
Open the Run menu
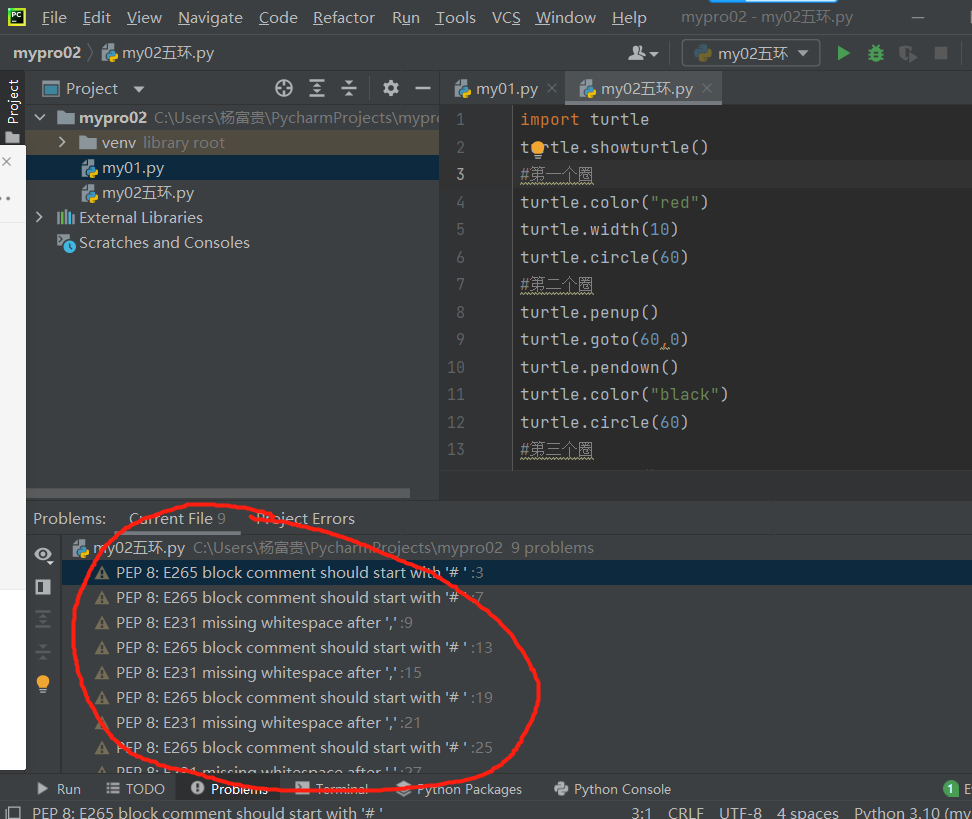pyautogui.click(x=405, y=18)
